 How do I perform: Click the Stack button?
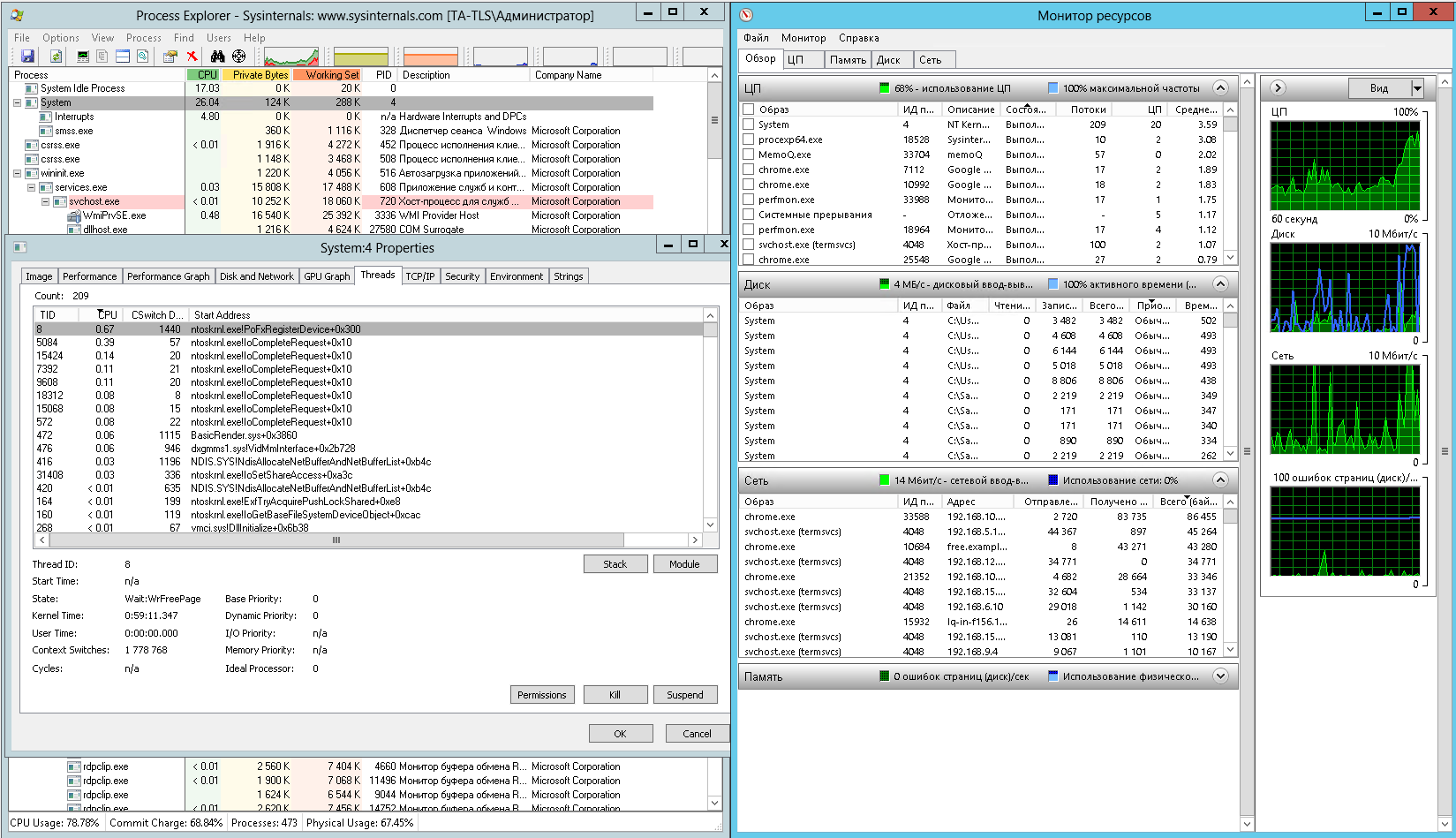(615, 564)
